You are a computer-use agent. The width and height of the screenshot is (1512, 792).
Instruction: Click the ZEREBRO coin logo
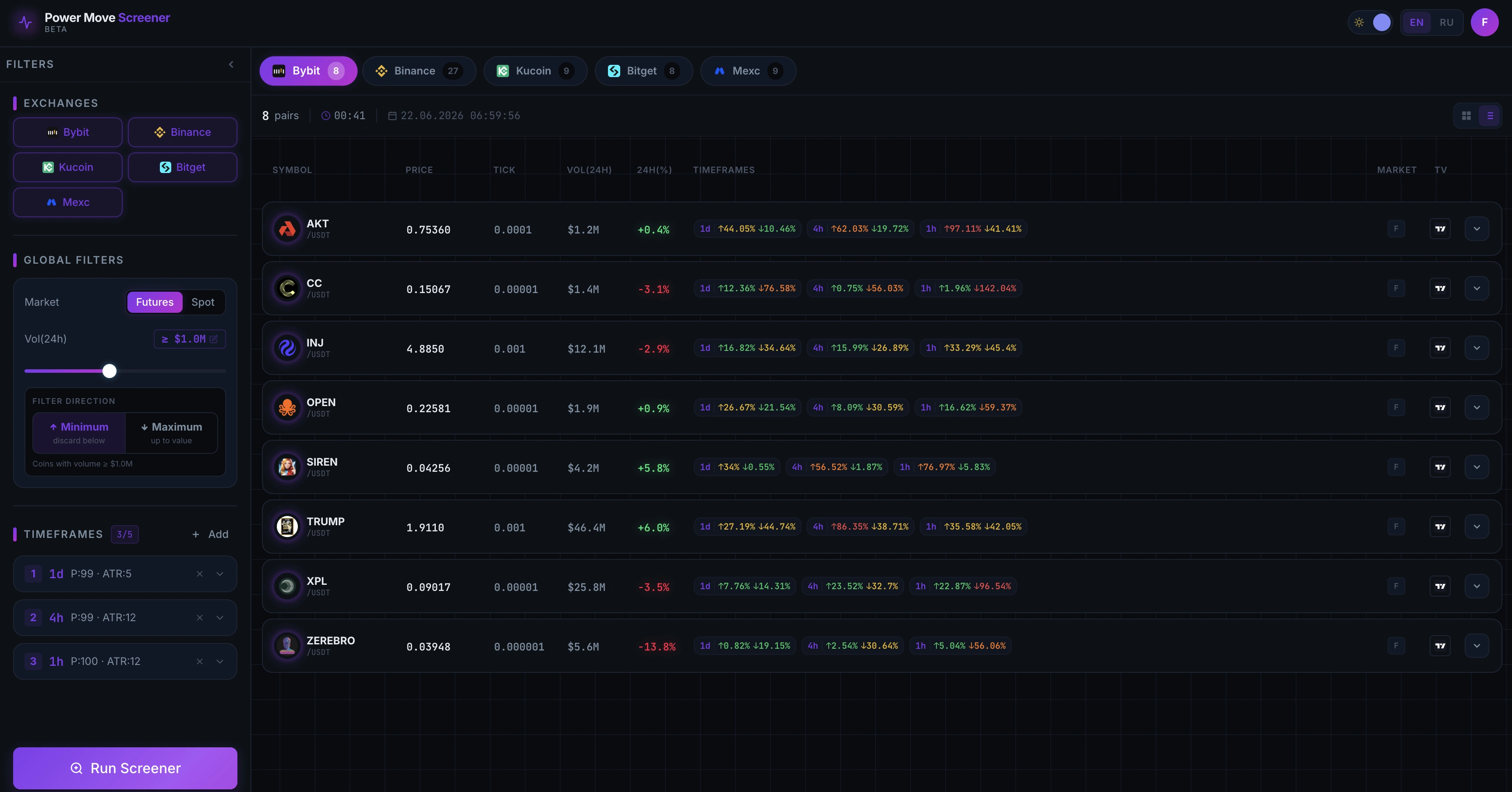pyautogui.click(x=287, y=646)
